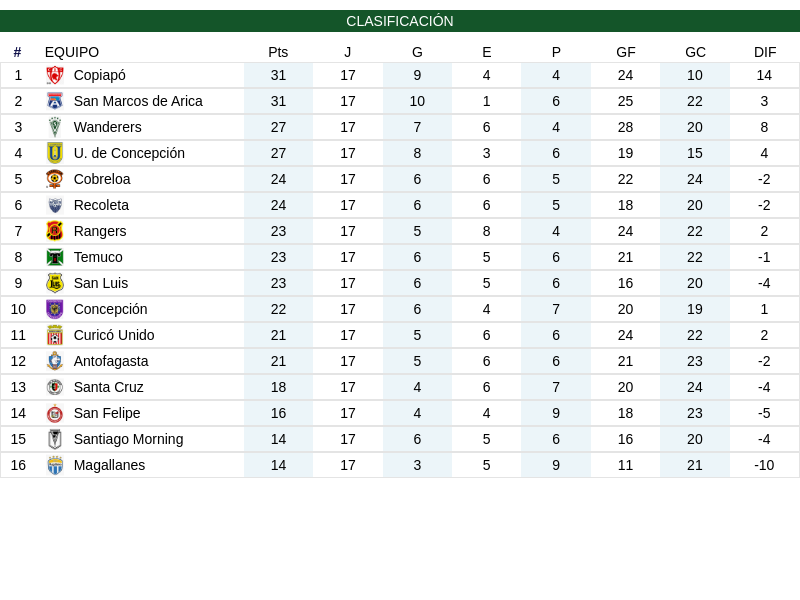This screenshot has width=800, height=600.
Task: Click the CLASIFICACIÓN green title bar
Action: [400, 21]
